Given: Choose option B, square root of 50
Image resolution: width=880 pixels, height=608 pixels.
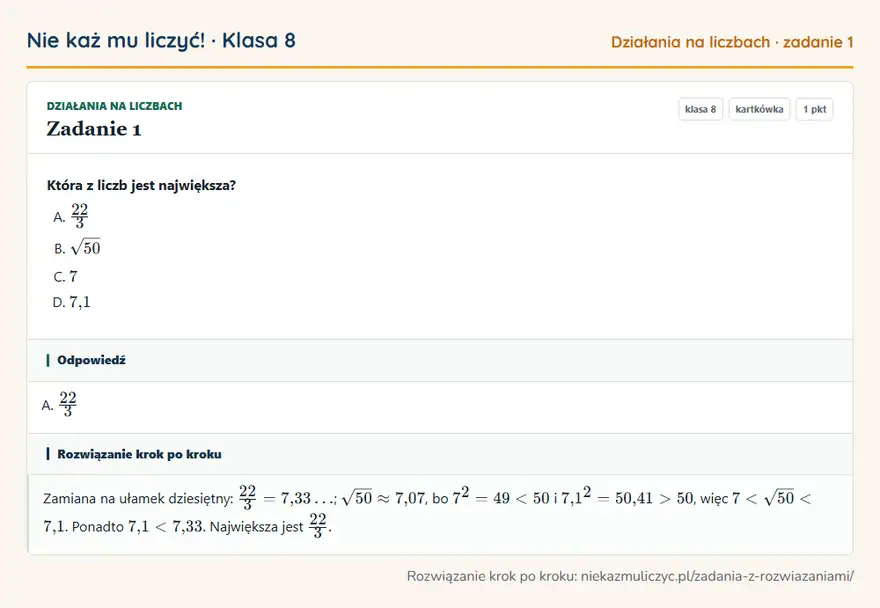Looking at the screenshot, I should (x=77, y=248).
